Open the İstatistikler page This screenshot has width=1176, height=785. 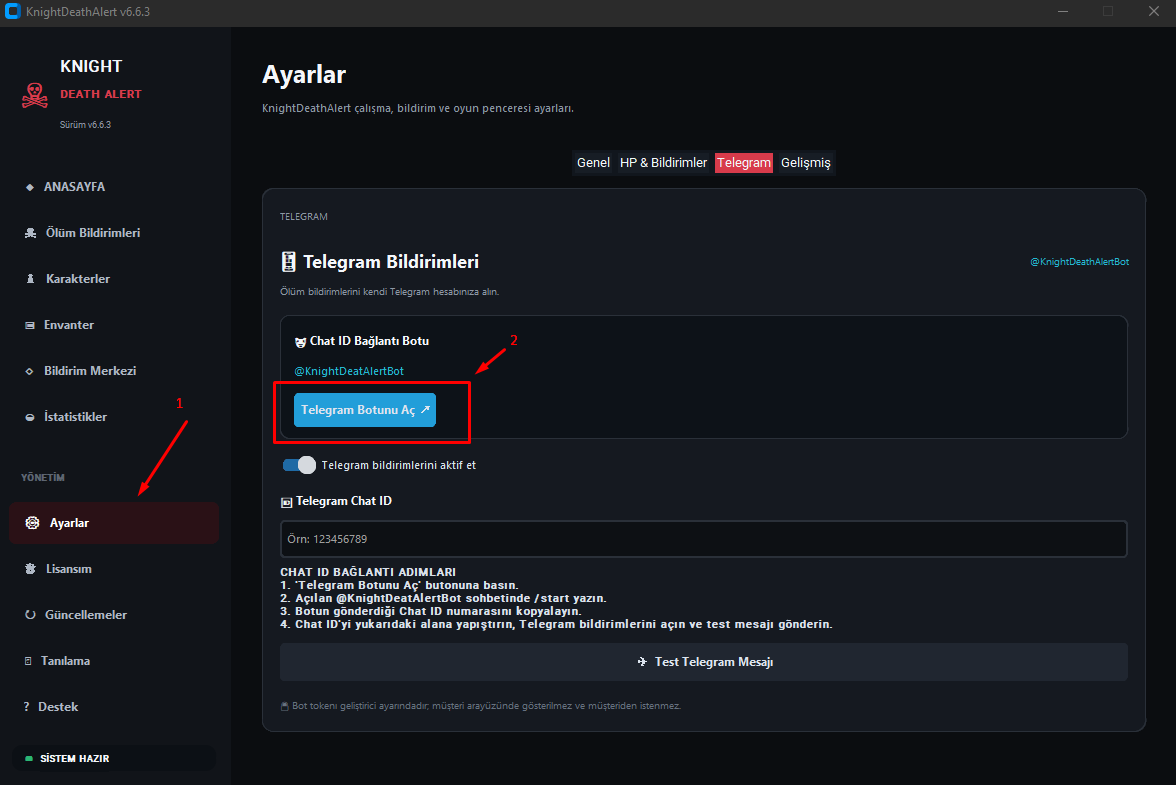[x=75, y=417]
